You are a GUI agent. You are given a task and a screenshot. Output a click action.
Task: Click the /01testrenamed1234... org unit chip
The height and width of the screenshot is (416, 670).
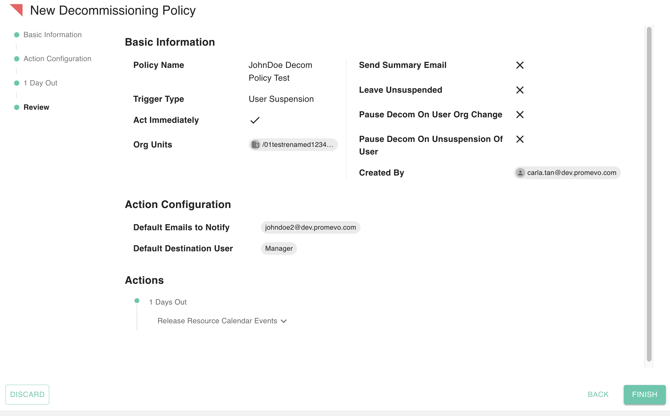[x=293, y=145]
